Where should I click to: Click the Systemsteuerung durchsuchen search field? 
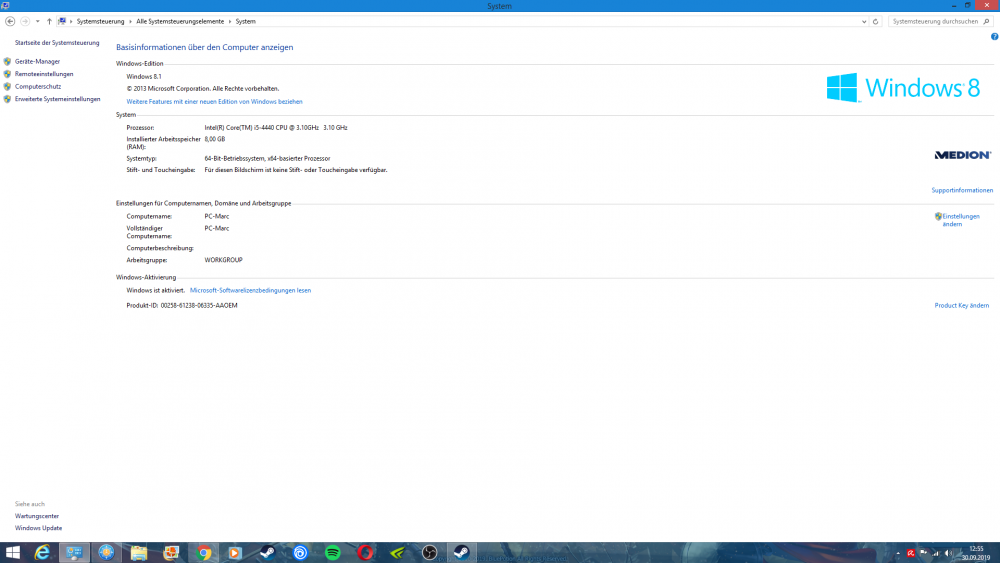(935, 21)
